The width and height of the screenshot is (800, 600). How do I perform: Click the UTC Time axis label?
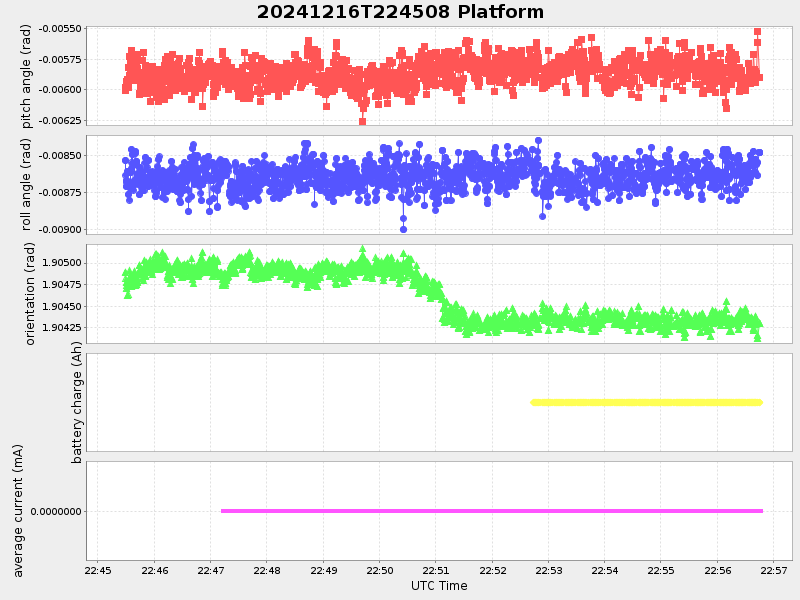coord(439,586)
